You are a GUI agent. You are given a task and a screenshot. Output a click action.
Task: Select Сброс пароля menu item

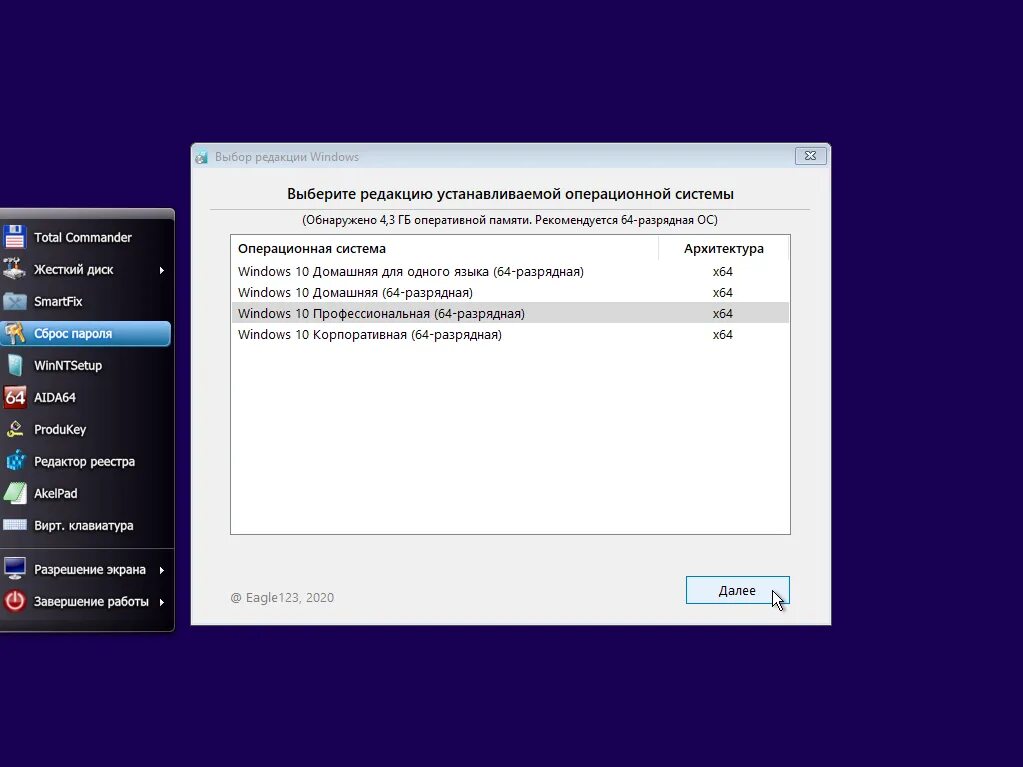click(x=86, y=333)
